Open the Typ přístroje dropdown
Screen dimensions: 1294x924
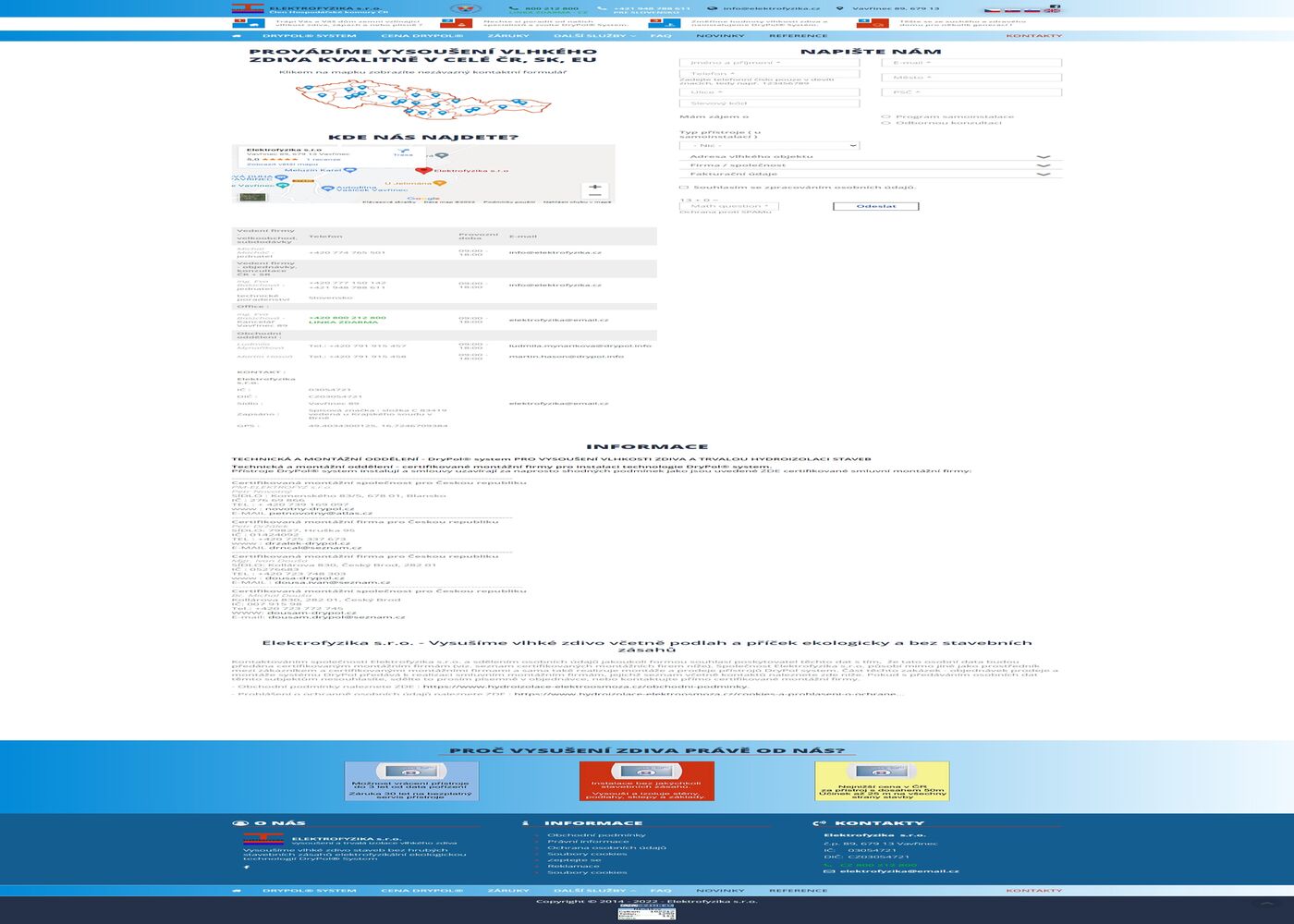click(x=770, y=146)
